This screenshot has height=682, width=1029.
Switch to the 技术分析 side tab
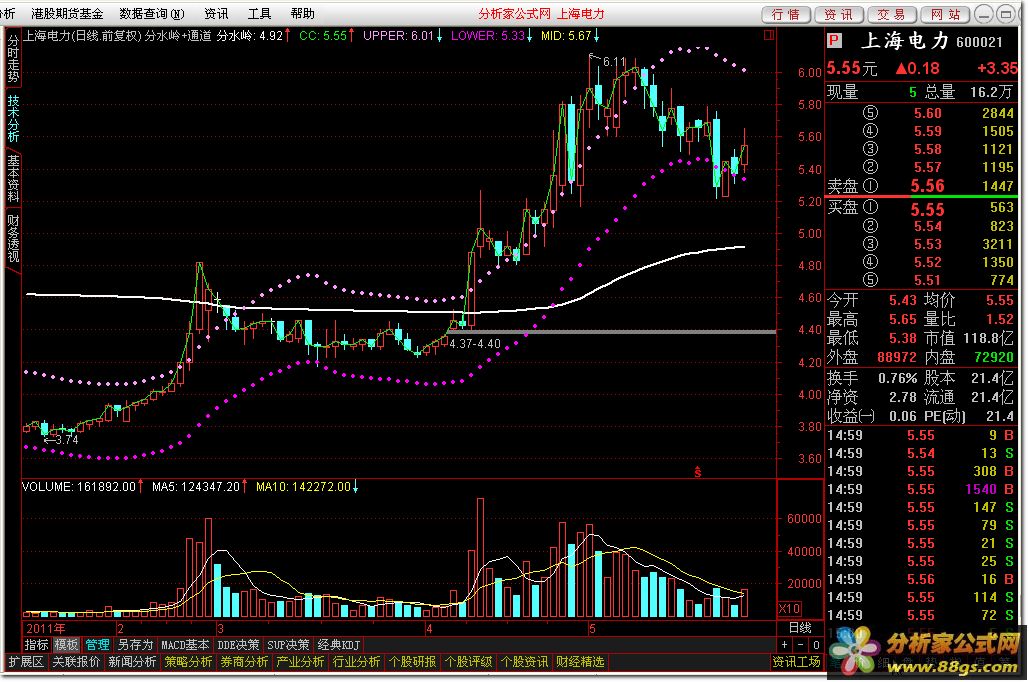[13, 119]
